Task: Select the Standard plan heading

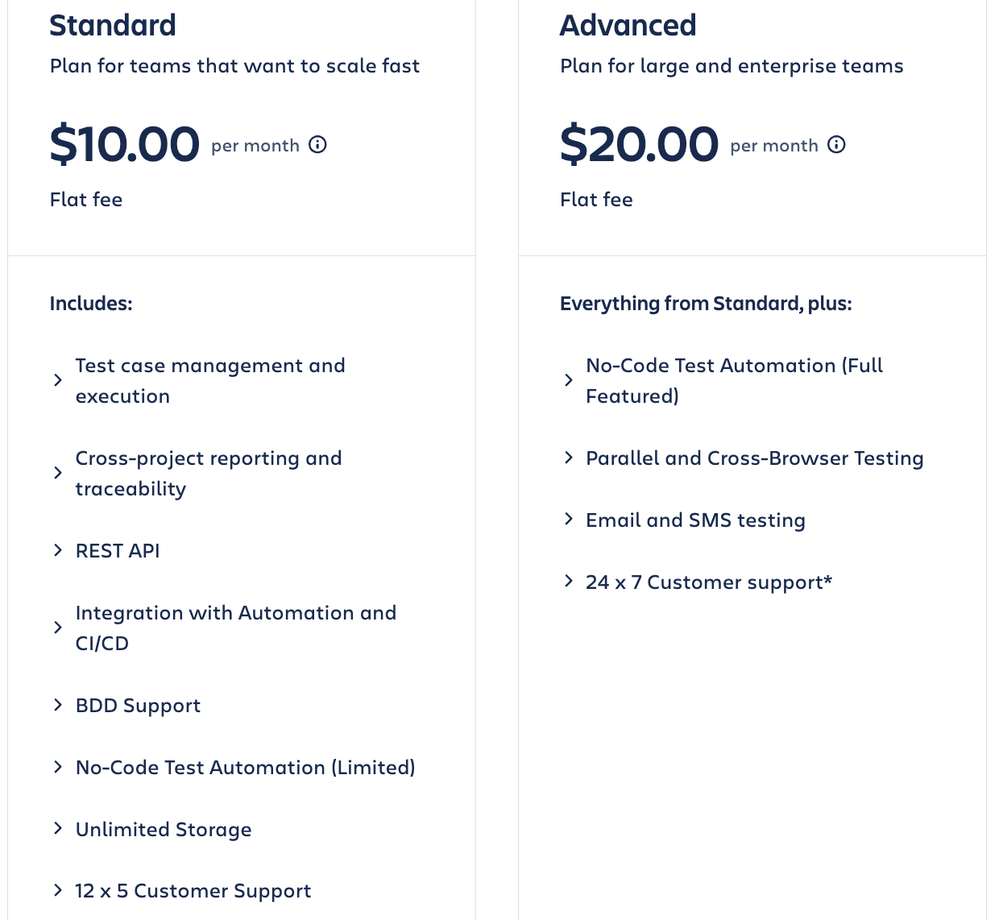Action: 112,25
